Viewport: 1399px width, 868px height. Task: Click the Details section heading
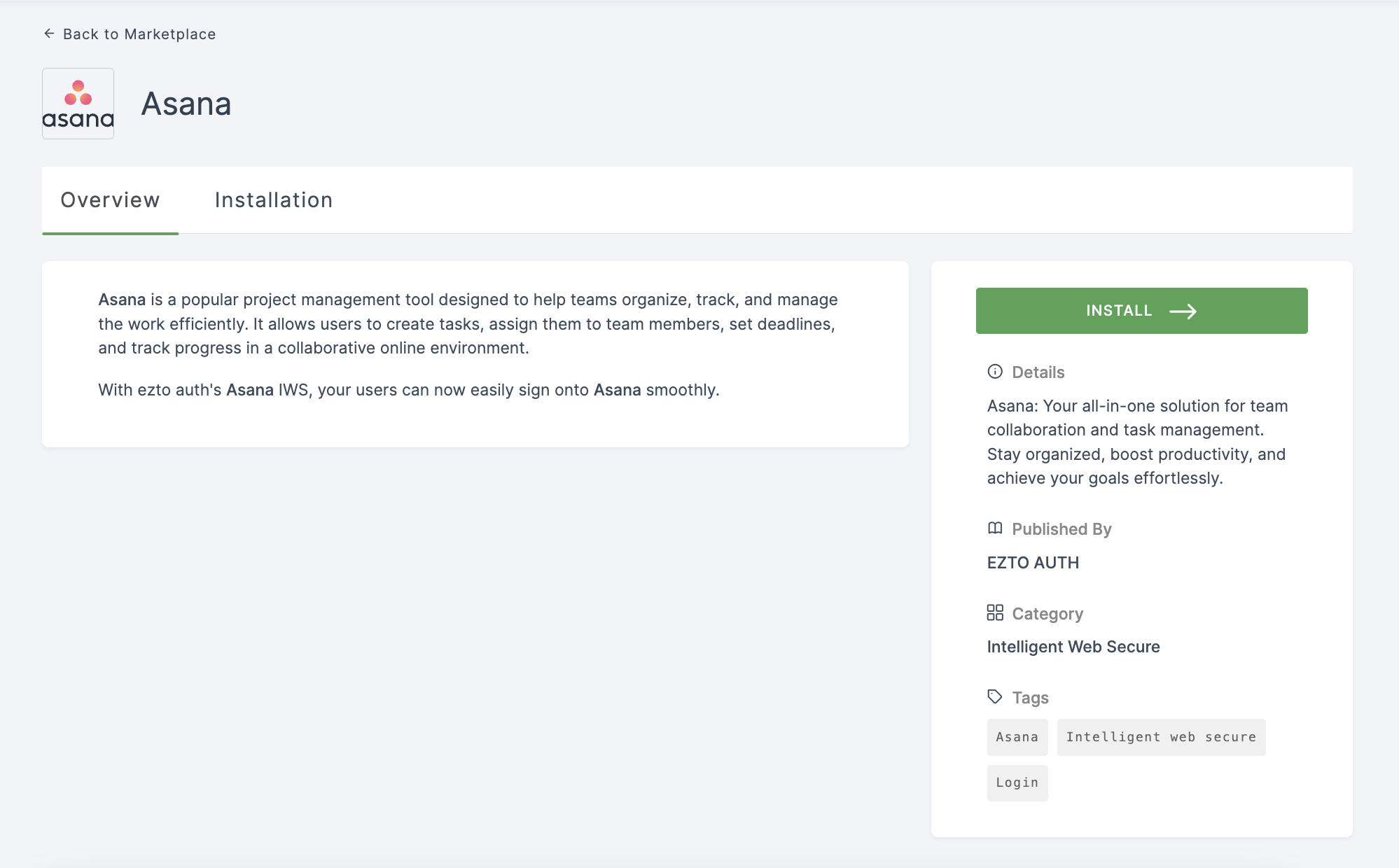click(1038, 372)
